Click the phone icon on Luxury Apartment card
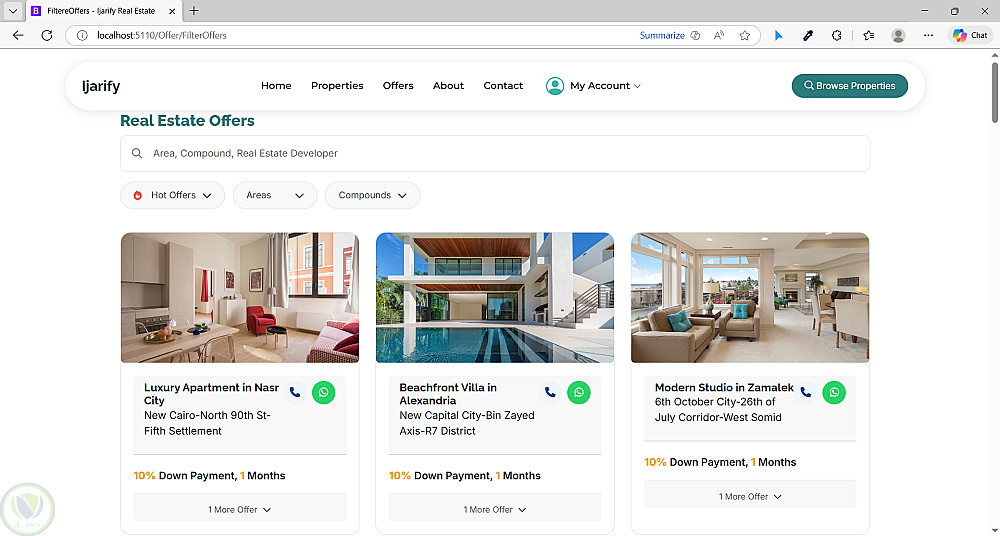 (295, 392)
